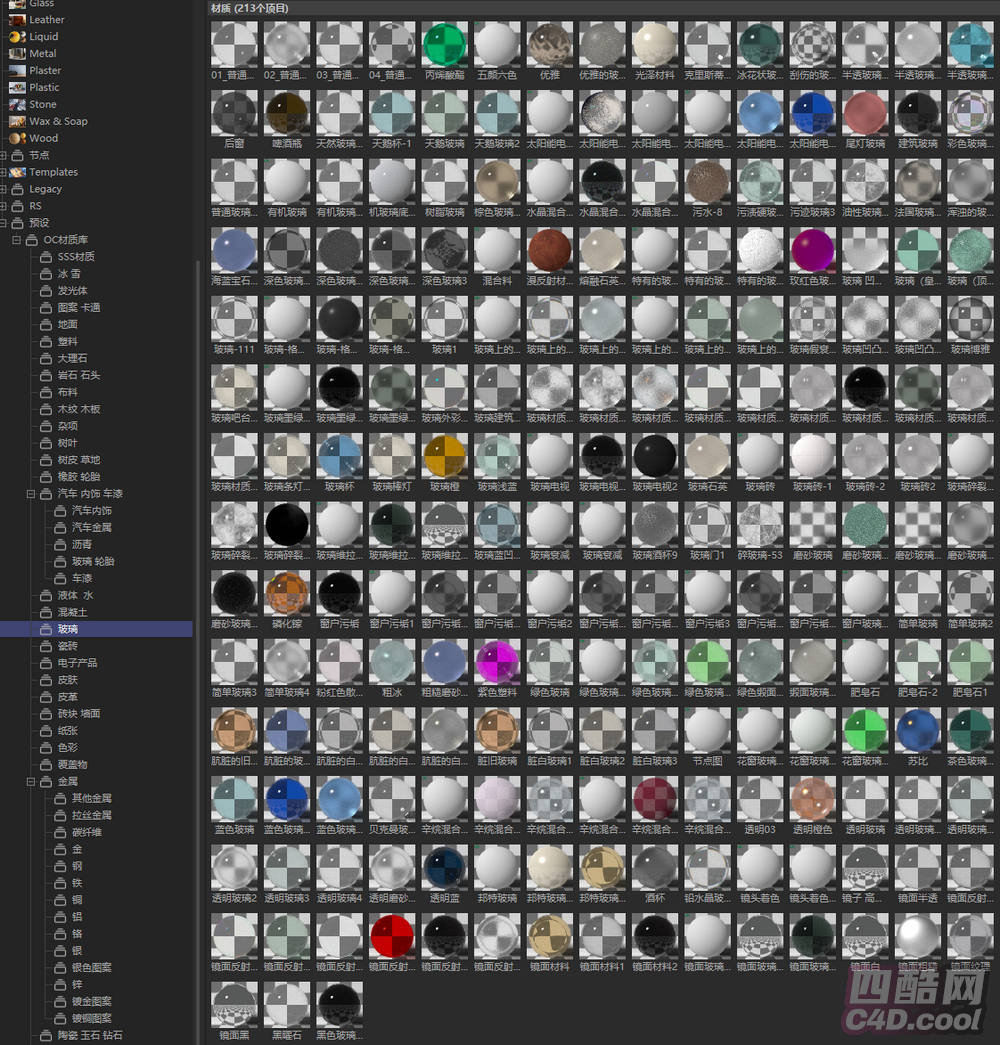This screenshot has width=1000, height=1045.
Task: Click the Liquid category icon
Action: (x=17, y=37)
